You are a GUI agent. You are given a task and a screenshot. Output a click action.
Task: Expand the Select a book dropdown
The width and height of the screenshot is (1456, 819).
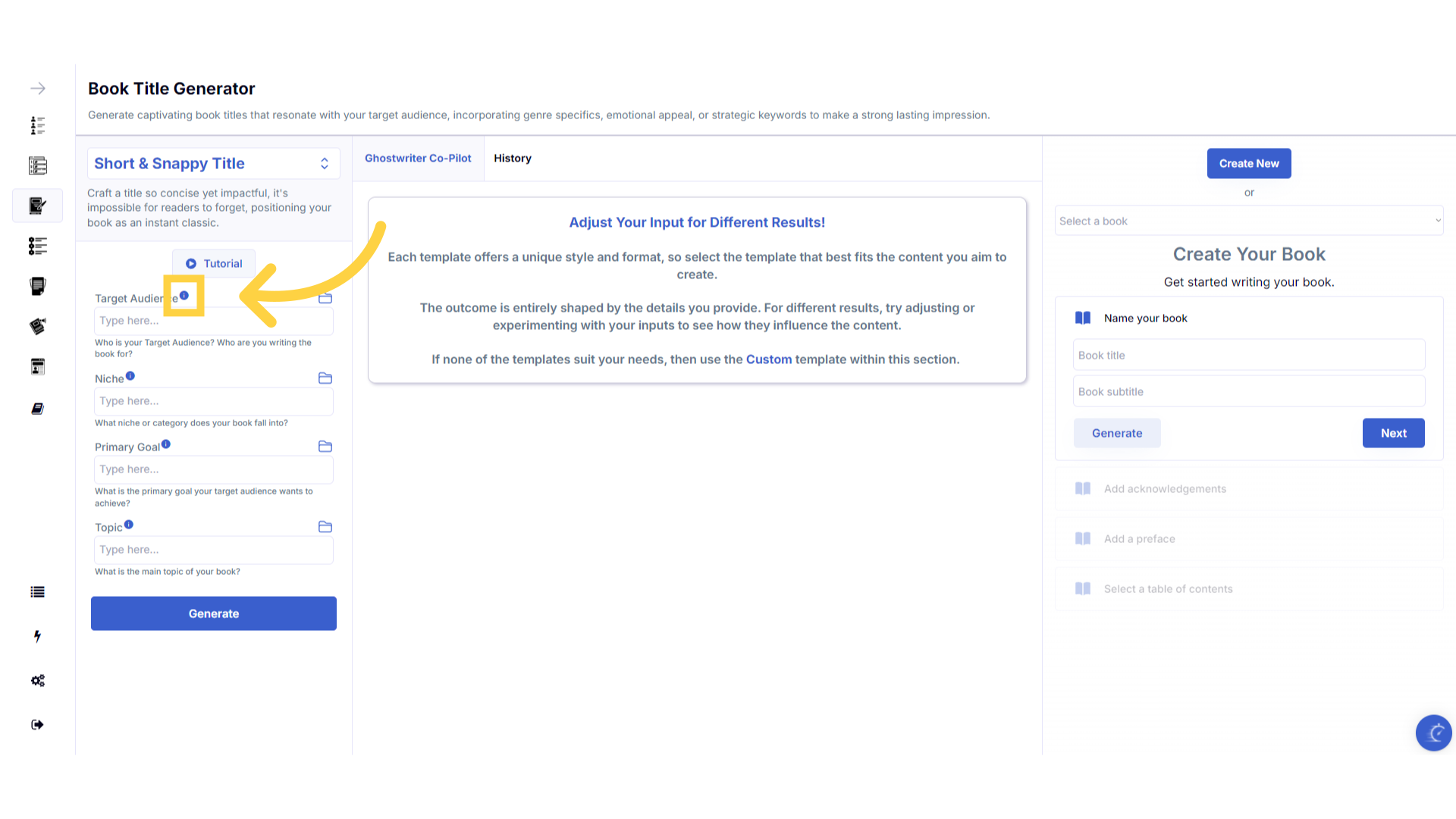[x=1248, y=221]
